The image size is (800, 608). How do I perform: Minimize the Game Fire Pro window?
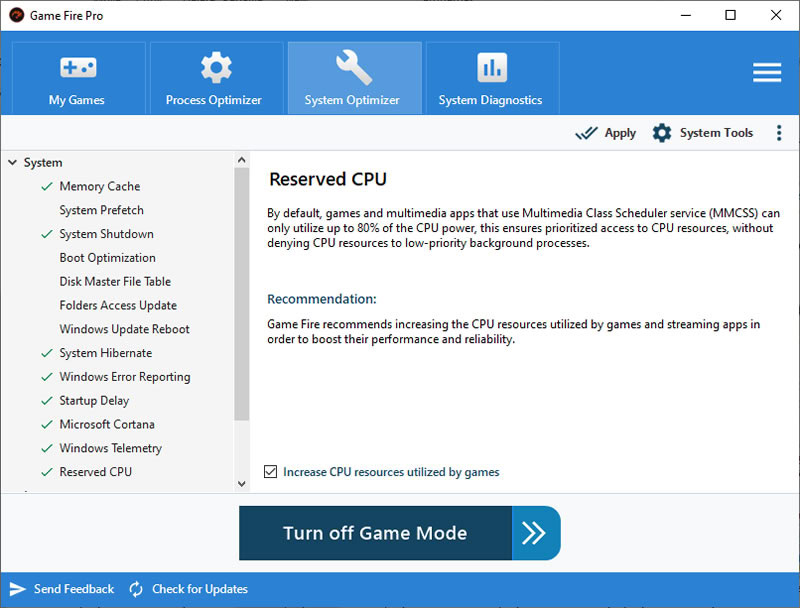[686, 15]
